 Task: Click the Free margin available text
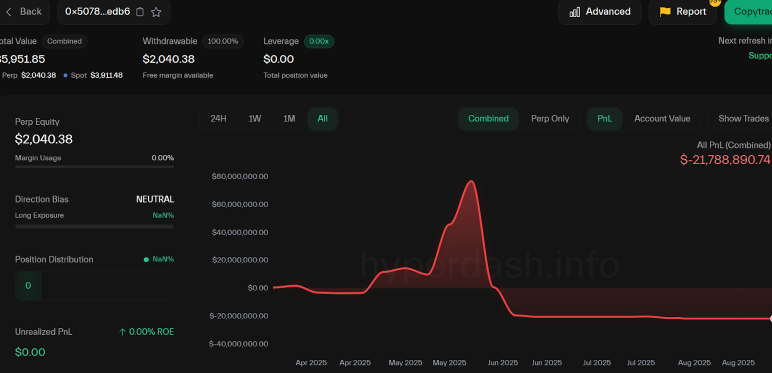pos(178,75)
